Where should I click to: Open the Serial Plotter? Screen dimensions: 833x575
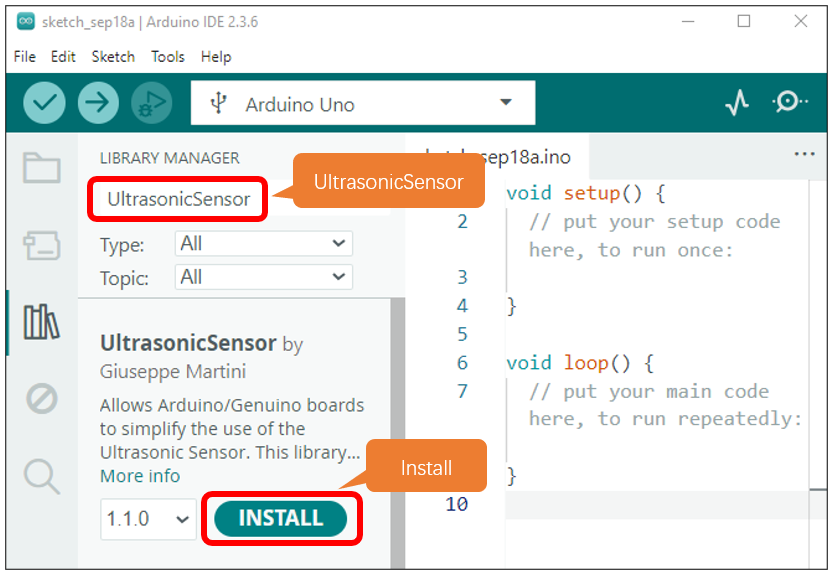pos(737,103)
